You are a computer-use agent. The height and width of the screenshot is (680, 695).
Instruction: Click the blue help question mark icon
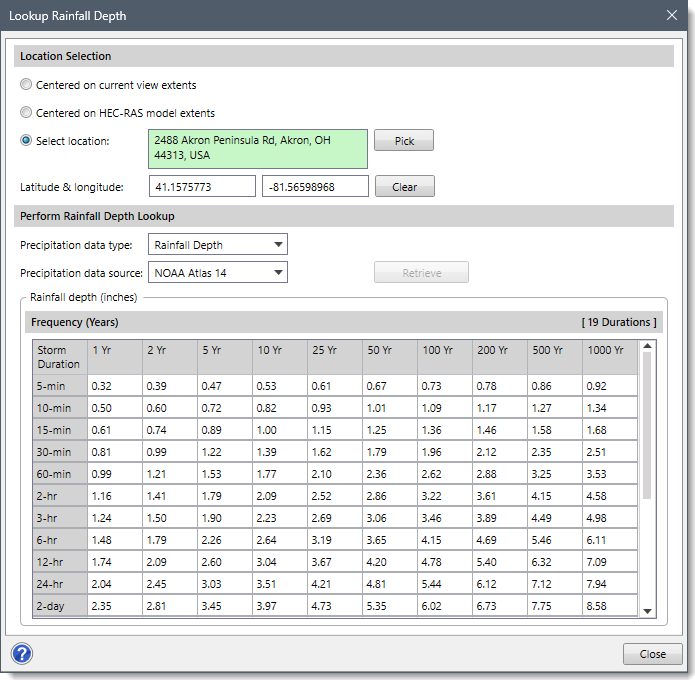click(x=23, y=653)
